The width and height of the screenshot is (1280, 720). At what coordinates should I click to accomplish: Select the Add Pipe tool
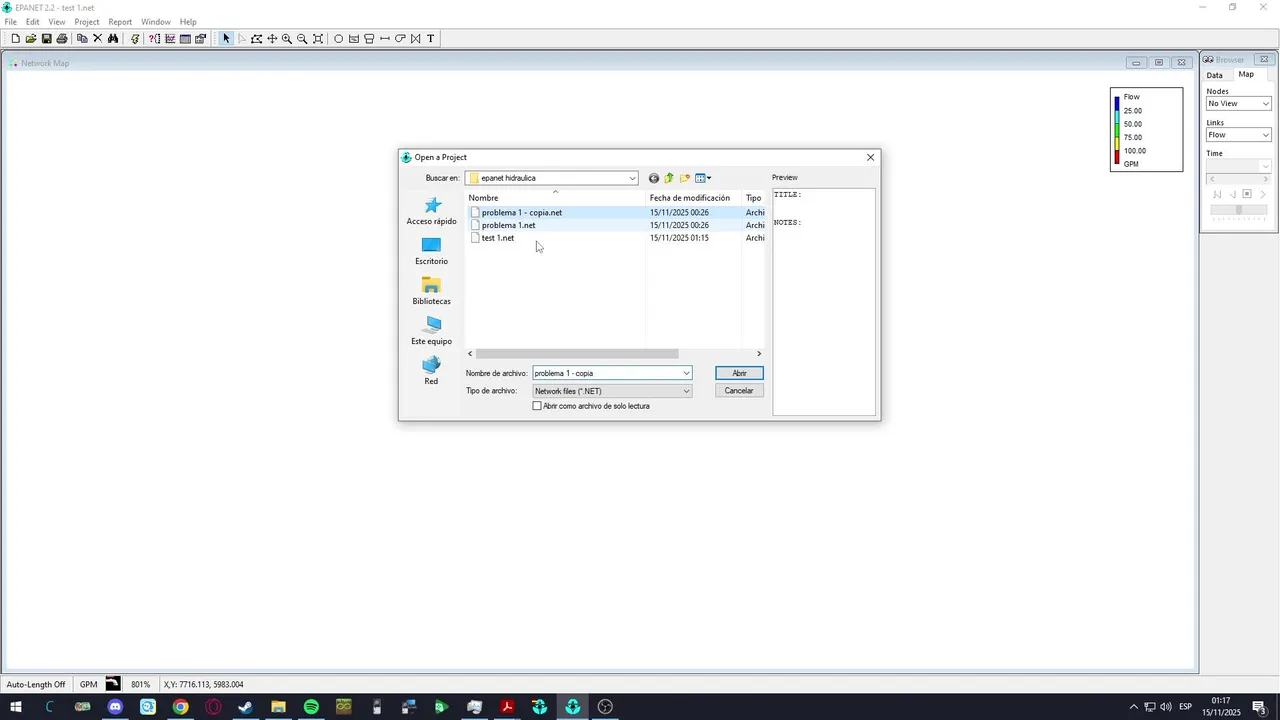point(385,39)
